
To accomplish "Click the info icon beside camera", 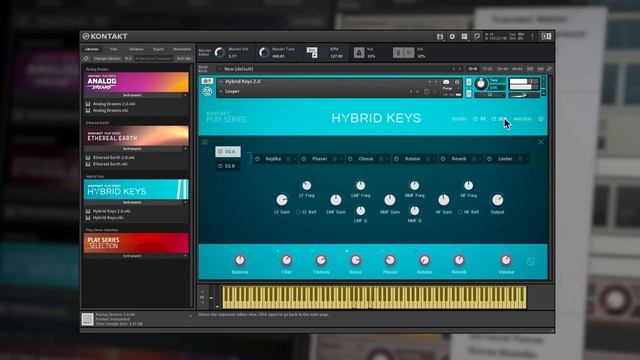I will 457,82.
